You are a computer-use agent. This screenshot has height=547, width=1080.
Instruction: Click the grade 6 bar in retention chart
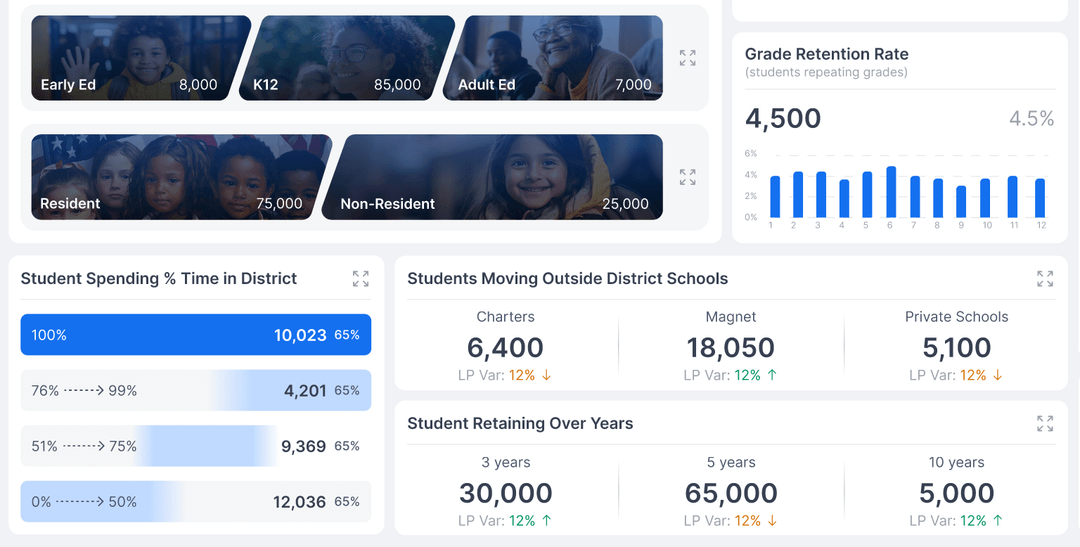point(890,192)
